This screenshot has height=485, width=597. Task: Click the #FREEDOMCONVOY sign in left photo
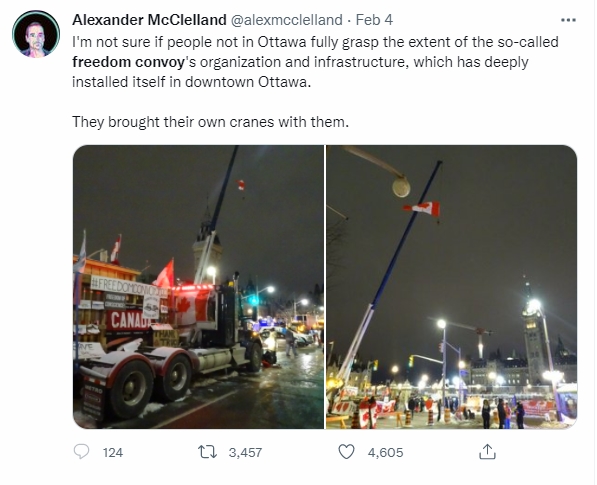coord(129,286)
